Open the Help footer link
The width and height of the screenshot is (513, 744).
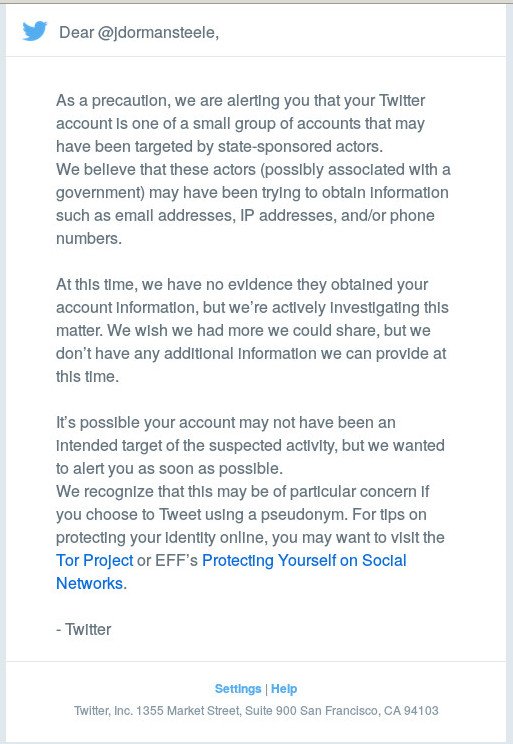[284, 688]
